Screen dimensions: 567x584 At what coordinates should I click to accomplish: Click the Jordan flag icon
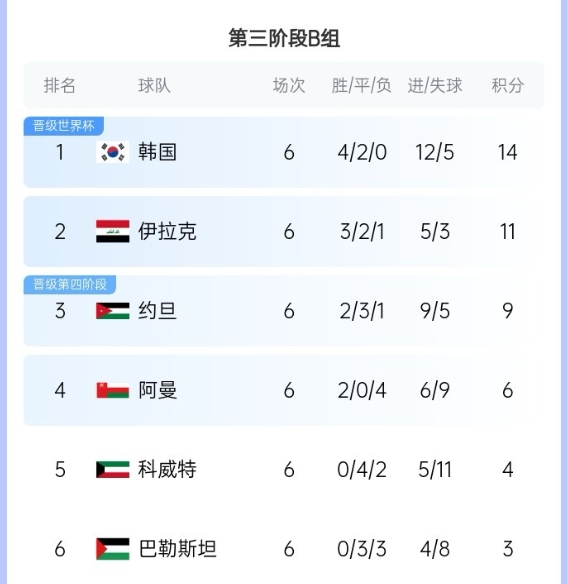coord(113,311)
